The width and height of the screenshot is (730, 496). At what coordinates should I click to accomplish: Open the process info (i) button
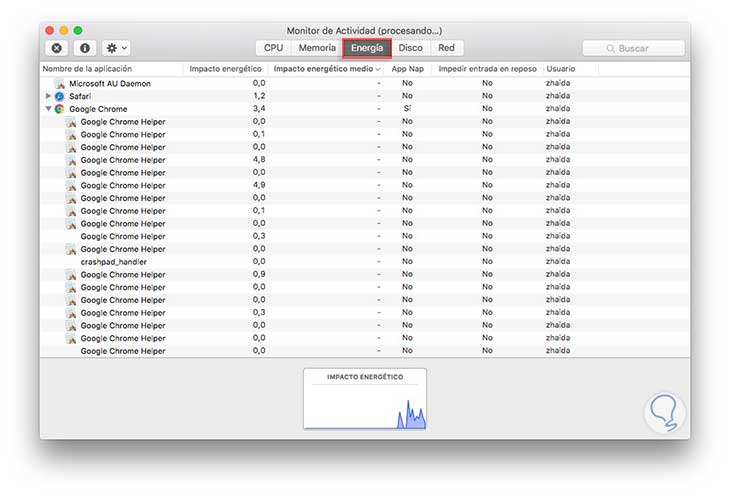85,48
